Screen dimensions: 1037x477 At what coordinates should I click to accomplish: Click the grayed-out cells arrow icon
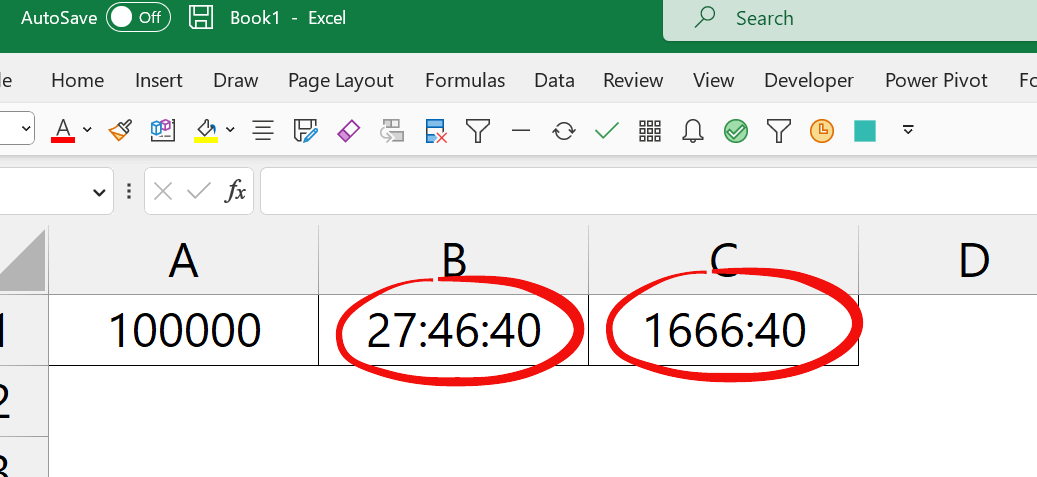click(392, 130)
